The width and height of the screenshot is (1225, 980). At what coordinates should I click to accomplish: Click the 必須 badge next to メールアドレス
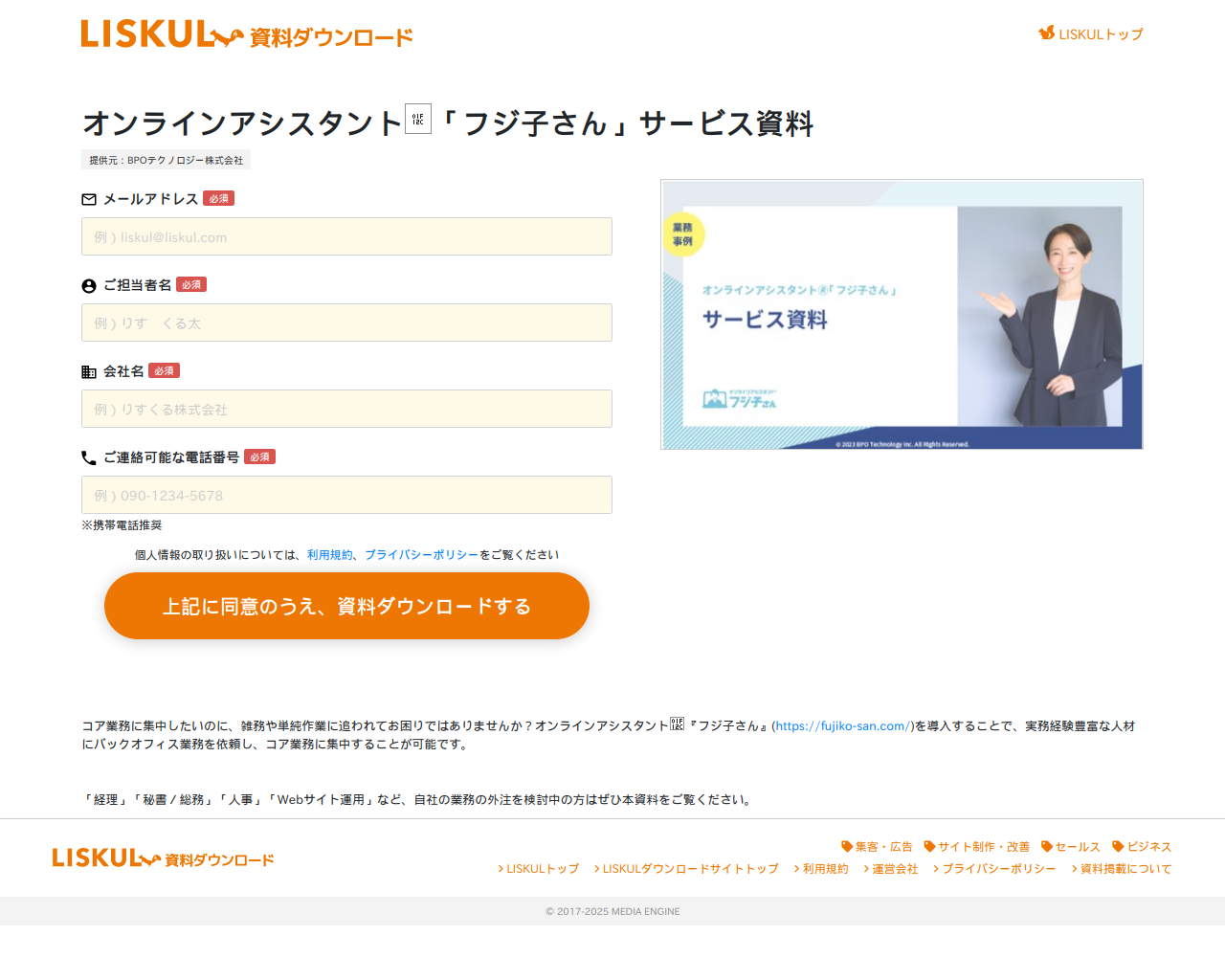click(x=218, y=198)
